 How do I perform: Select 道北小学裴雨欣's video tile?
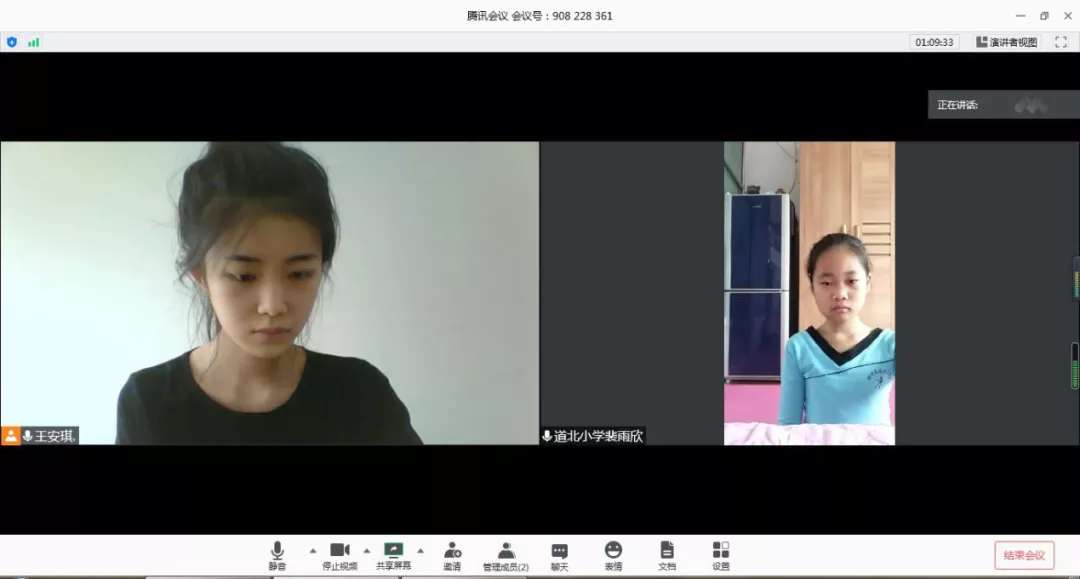[809, 292]
